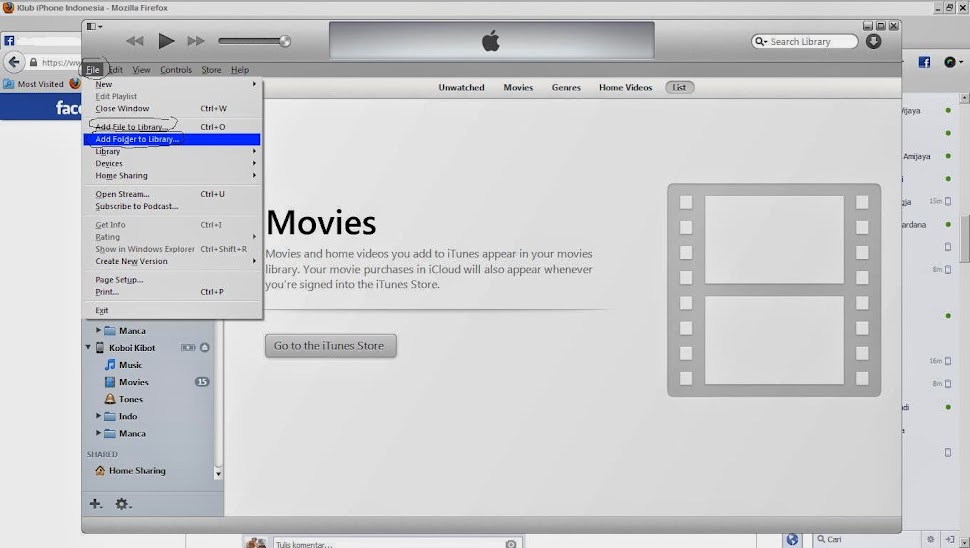Click Go to the iTunes Store button
This screenshot has height=548, width=970.
(x=330, y=346)
